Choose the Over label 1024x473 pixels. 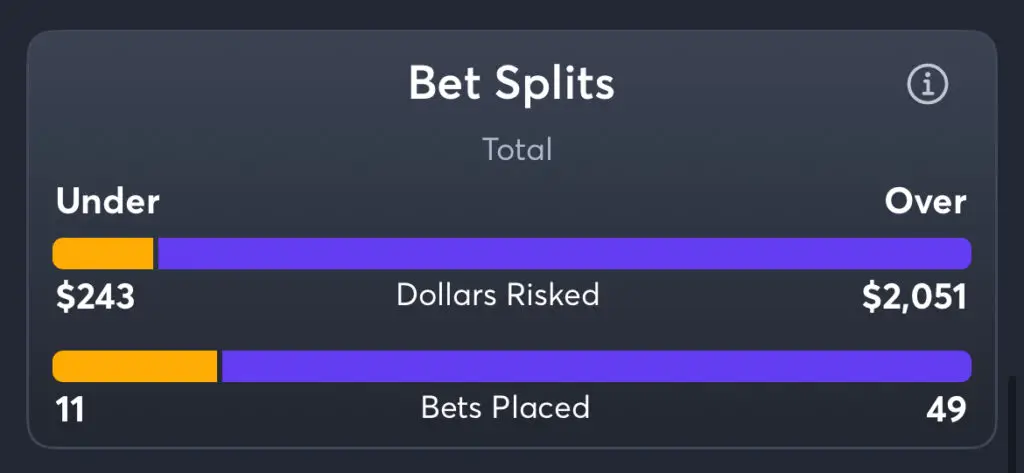(925, 202)
